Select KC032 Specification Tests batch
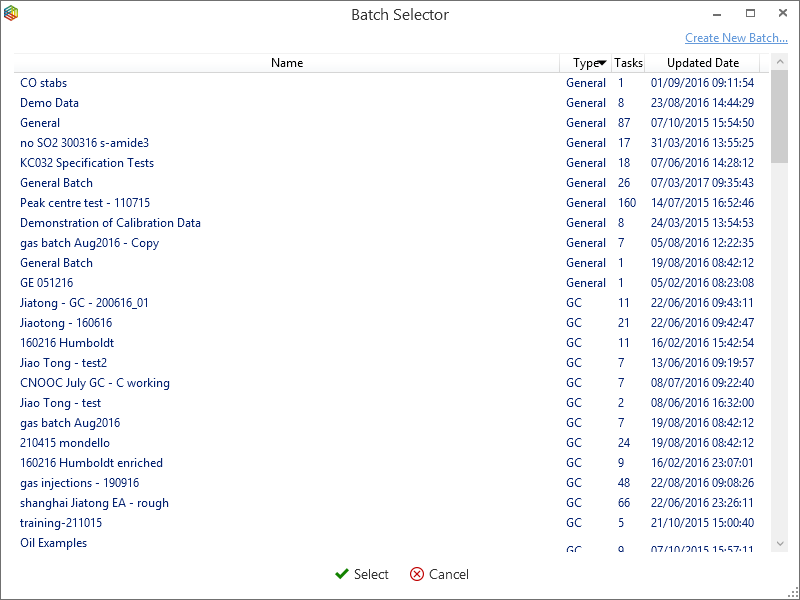The image size is (800, 600). 87,163
